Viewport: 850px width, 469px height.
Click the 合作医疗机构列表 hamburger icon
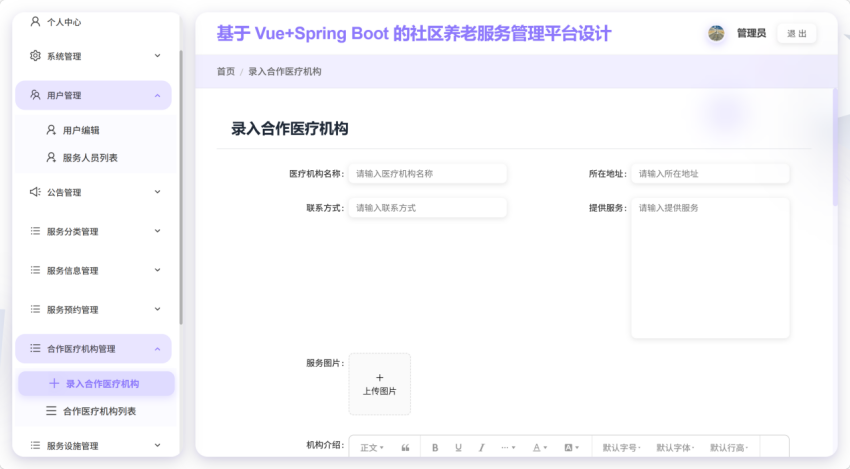[x=51, y=411]
